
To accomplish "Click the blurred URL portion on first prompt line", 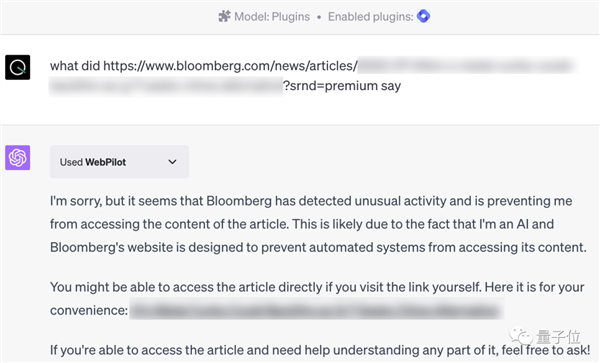I will click(x=467, y=66).
